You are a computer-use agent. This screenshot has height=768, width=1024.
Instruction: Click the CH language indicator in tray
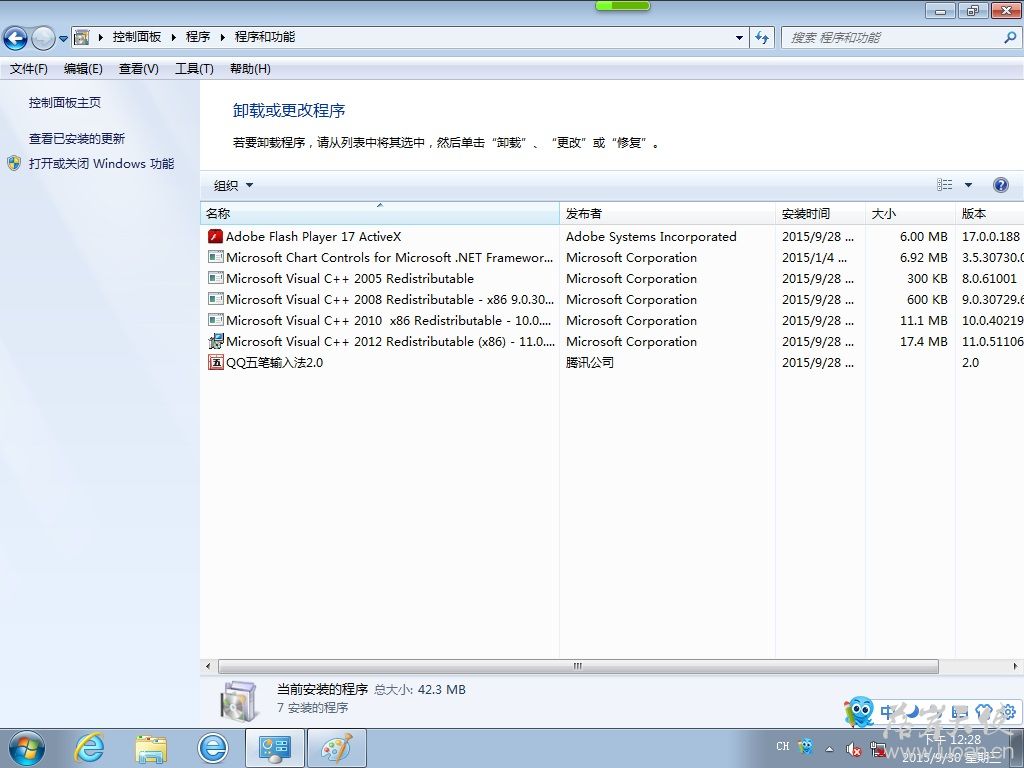click(782, 746)
